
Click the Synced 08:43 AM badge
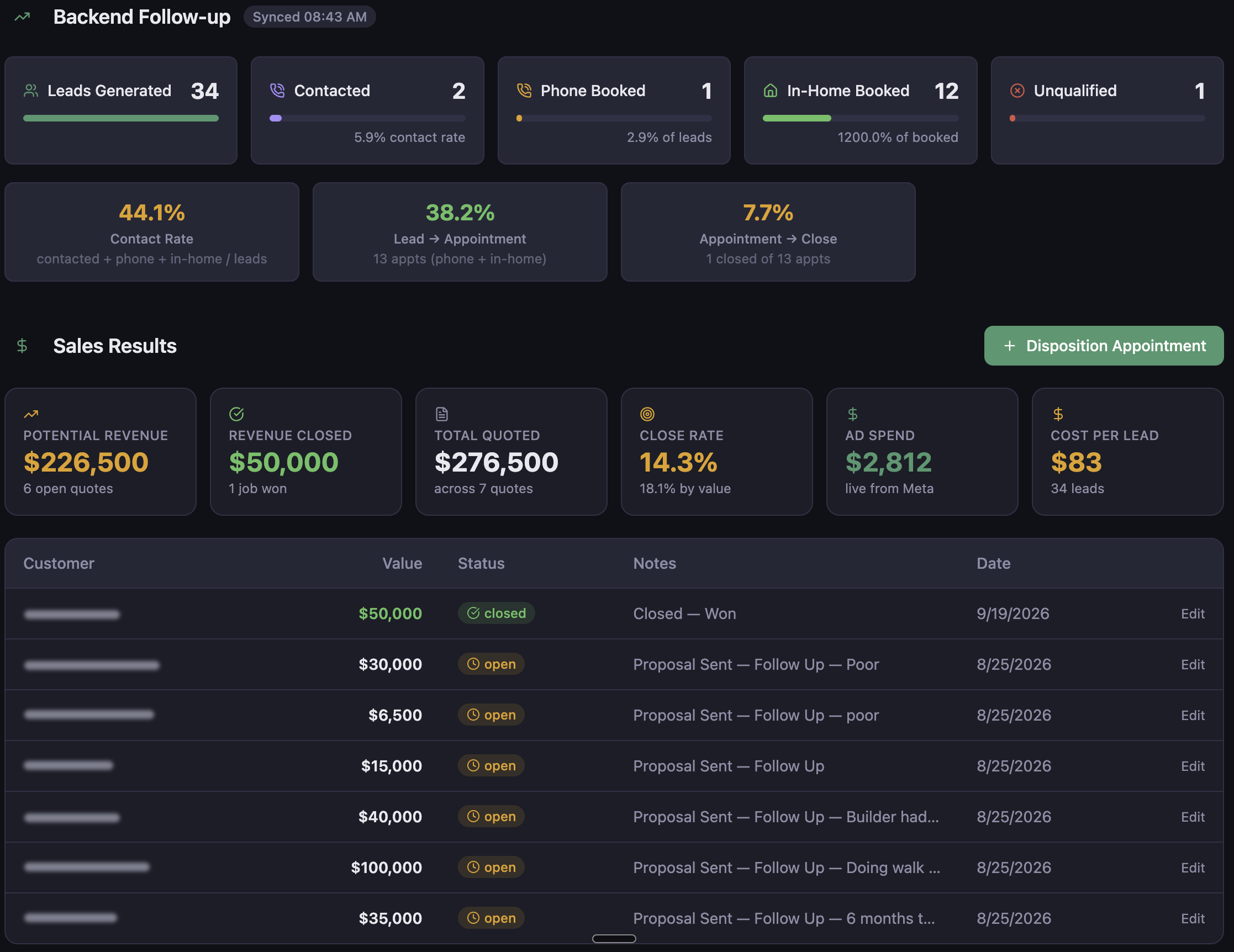[310, 17]
